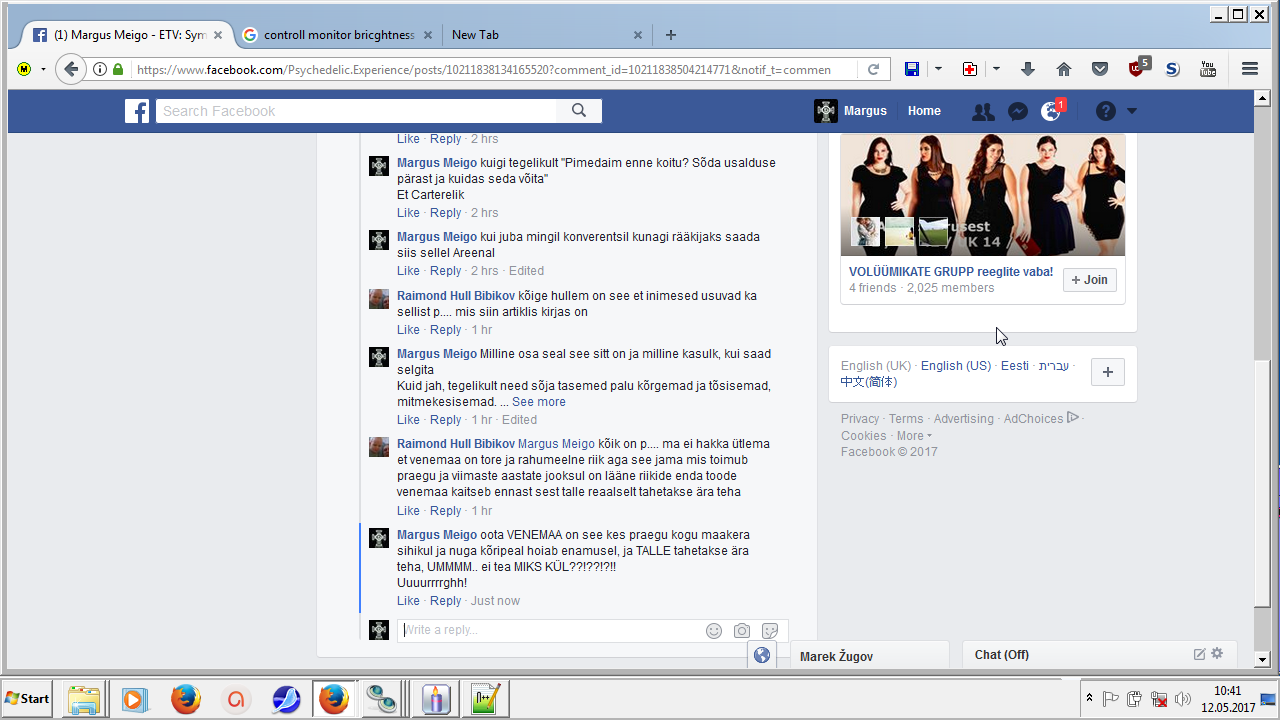Open the Quick Help question mark icon

[x=1105, y=111]
